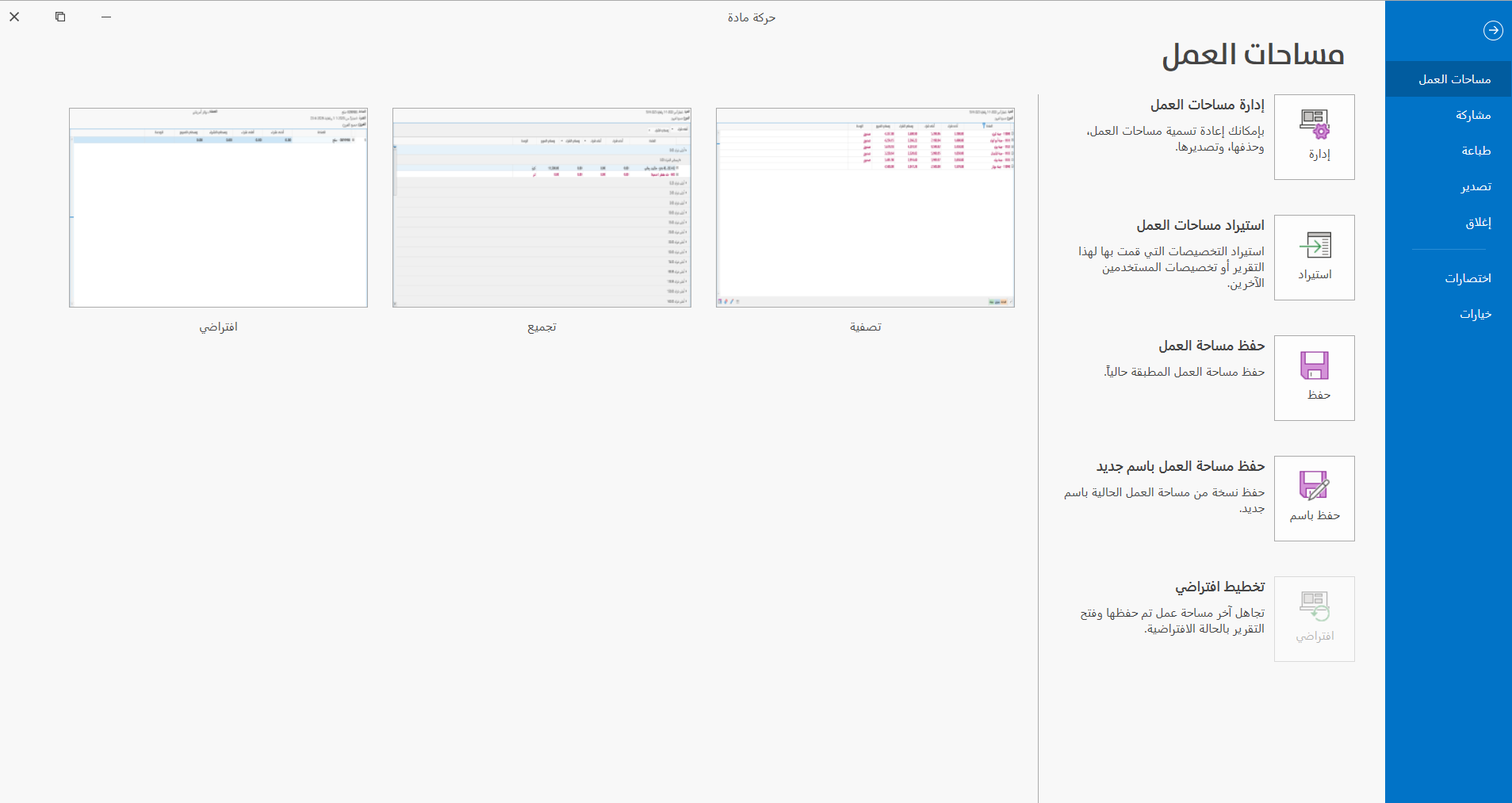1512x803 pixels.
Task: Click the تخطيط افتراضي heading
Action: point(1220,587)
